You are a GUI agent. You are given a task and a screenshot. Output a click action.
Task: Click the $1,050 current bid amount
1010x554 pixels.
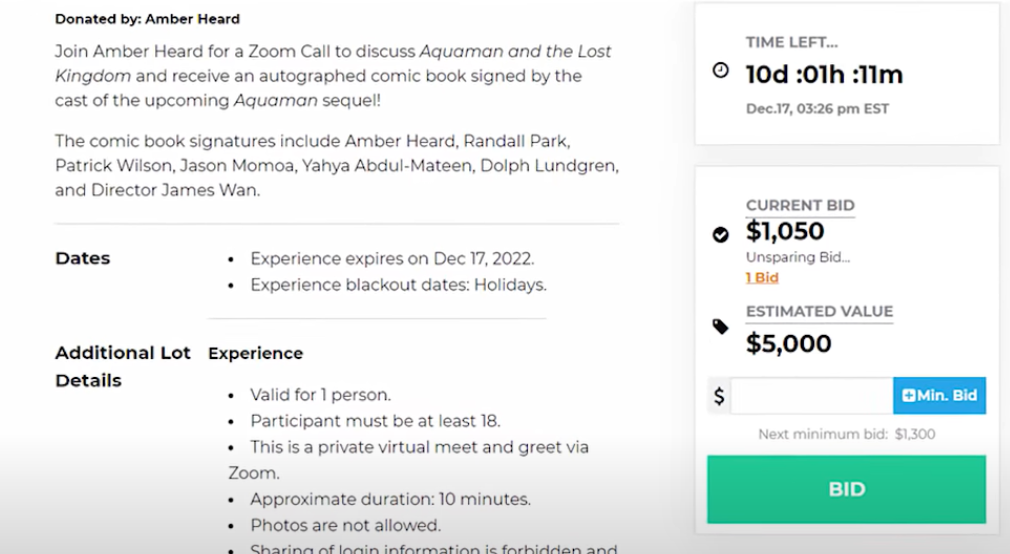pos(785,231)
